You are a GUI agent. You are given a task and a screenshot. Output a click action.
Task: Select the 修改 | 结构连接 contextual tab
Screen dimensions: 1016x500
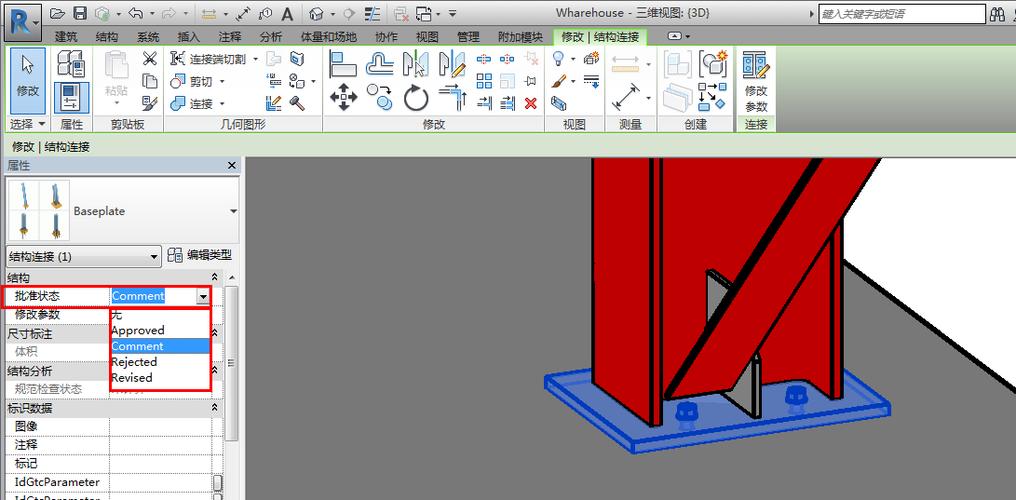(600, 37)
